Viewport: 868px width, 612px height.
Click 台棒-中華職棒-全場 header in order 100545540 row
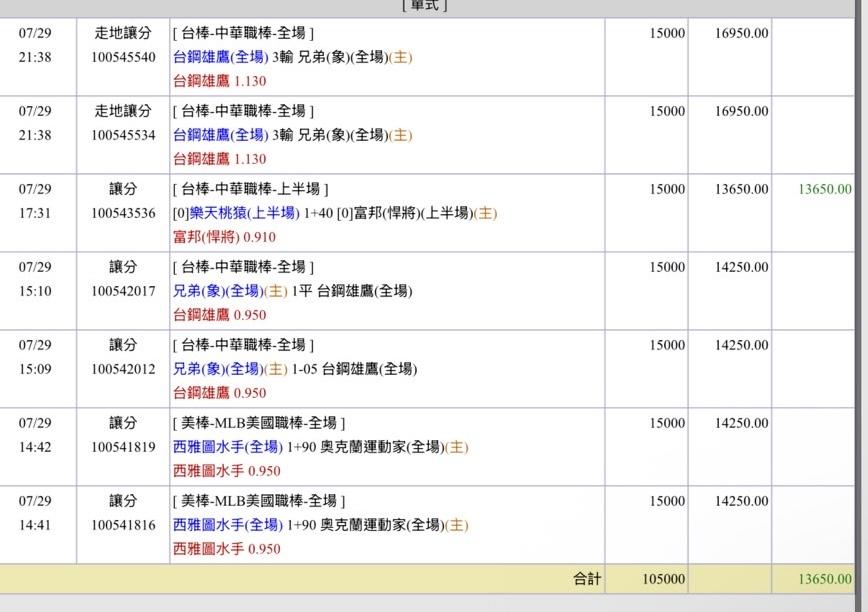[243, 33]
